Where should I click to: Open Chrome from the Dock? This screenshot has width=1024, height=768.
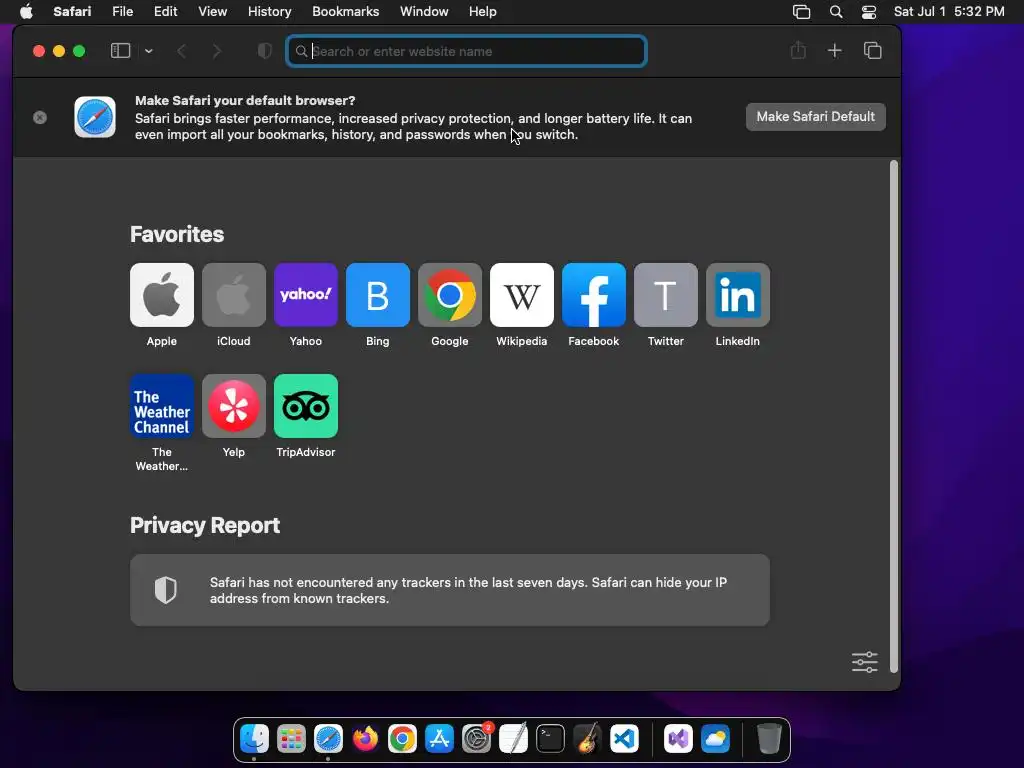coord(402,739)
